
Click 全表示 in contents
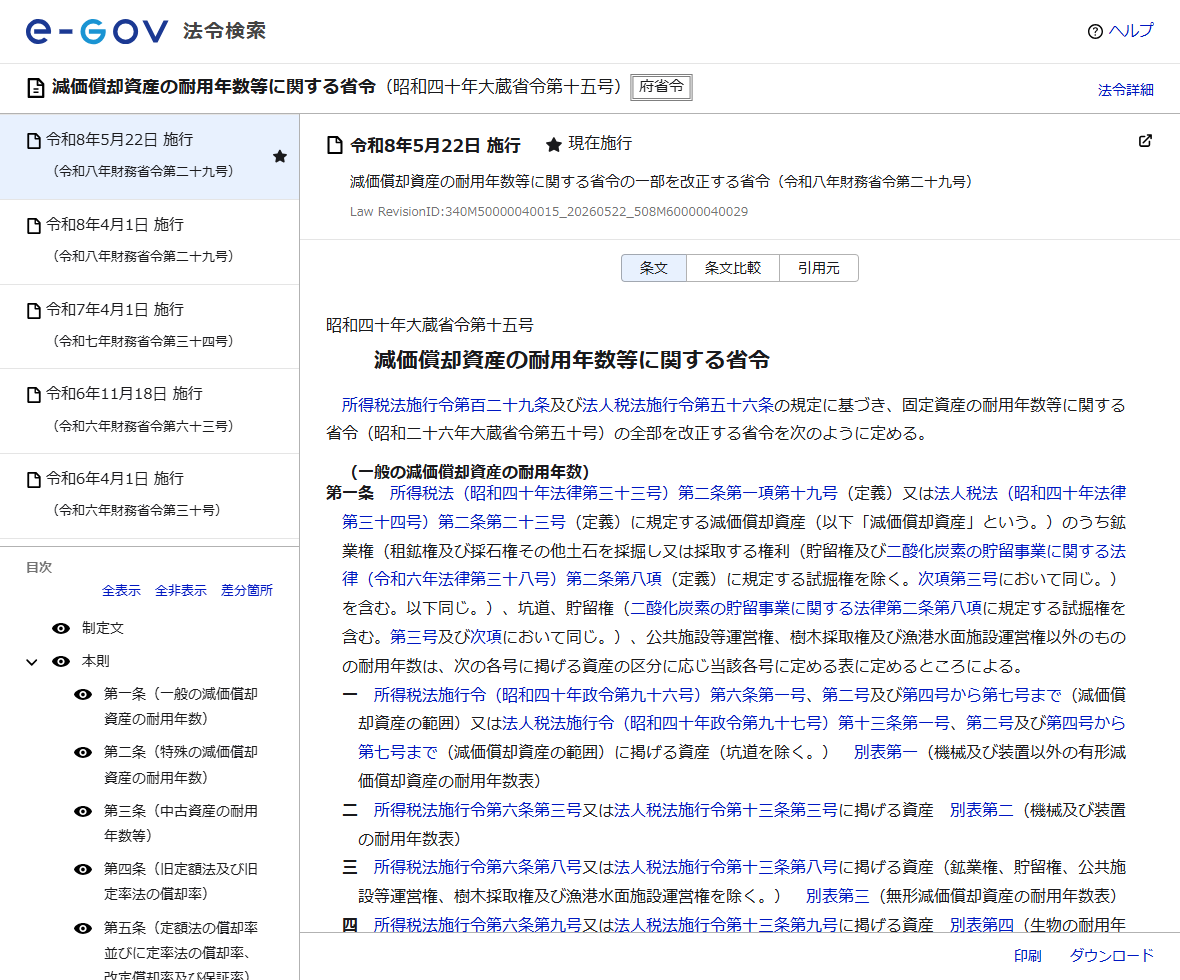pos(121,591)
